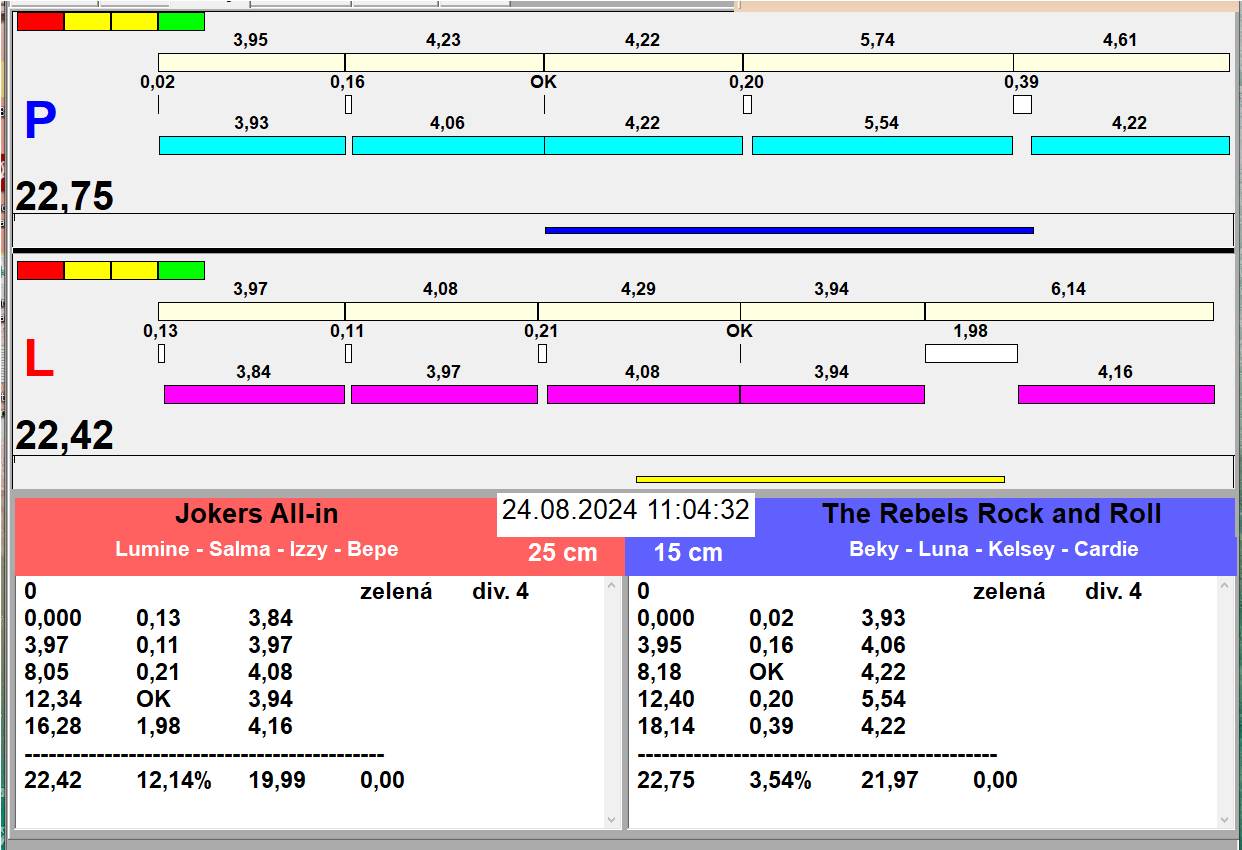Select the magenta run bar labeled 4,16
Image resolution: width=1242 pixels, height=850 pixels.
[1116, 394]
